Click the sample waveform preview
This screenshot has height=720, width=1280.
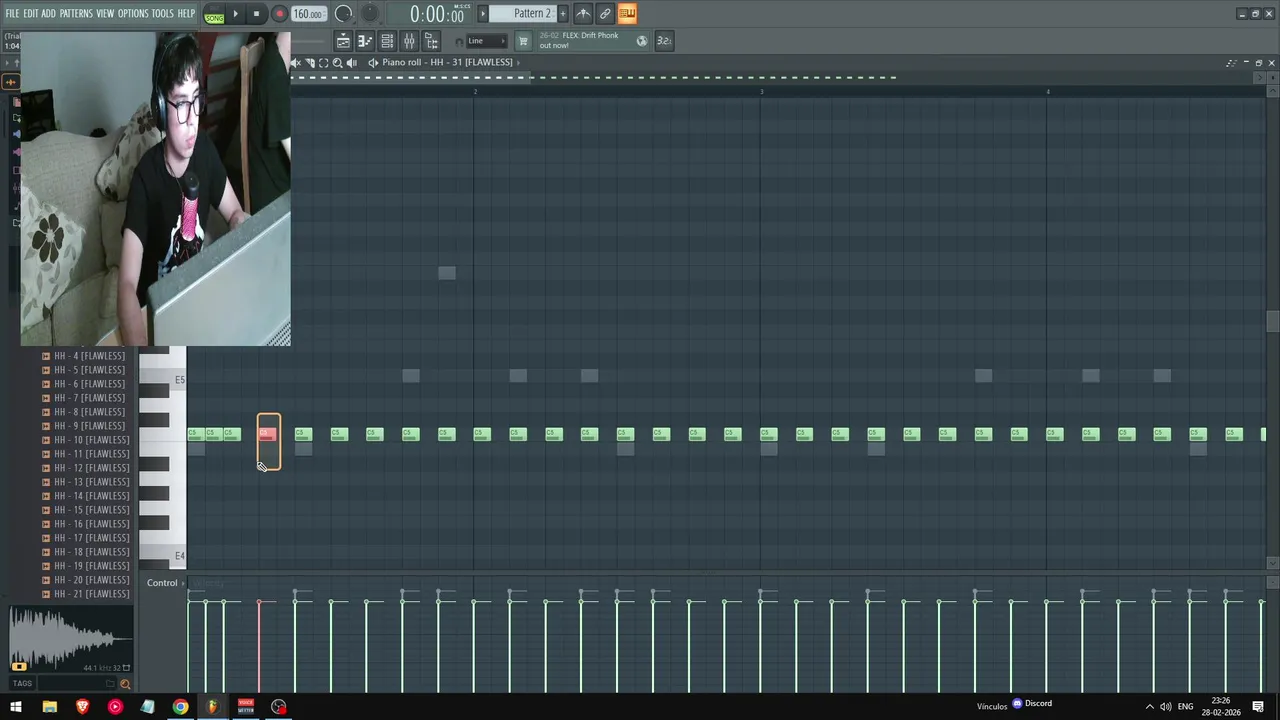click(x=70, y=638)
